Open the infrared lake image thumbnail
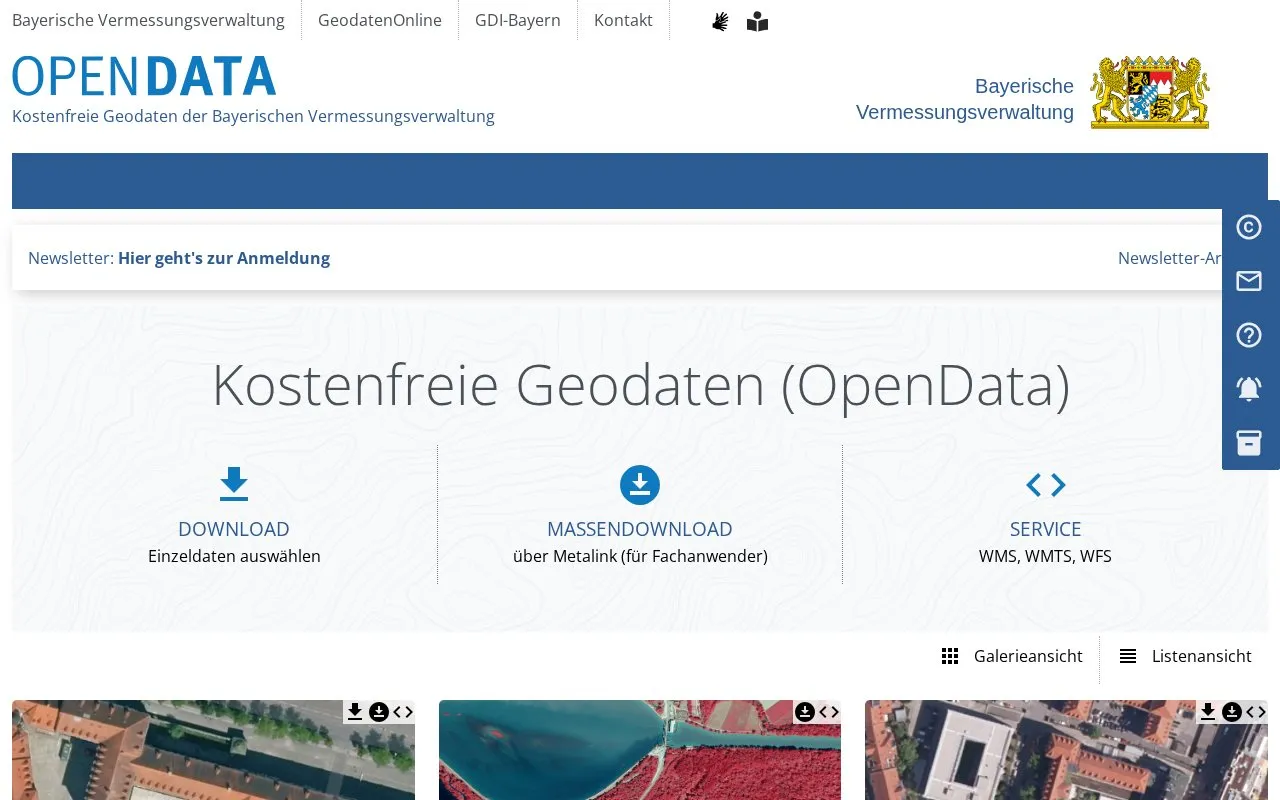This screenshot has width=1280, height=800. [640, 750]
